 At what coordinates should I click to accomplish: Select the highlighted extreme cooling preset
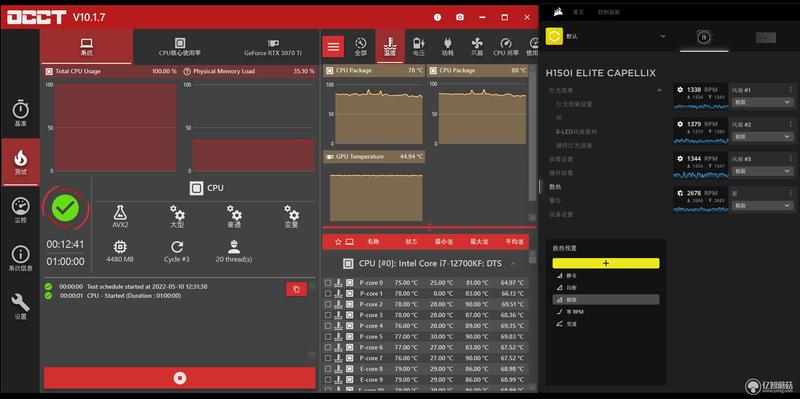click(x=606, y=300)
